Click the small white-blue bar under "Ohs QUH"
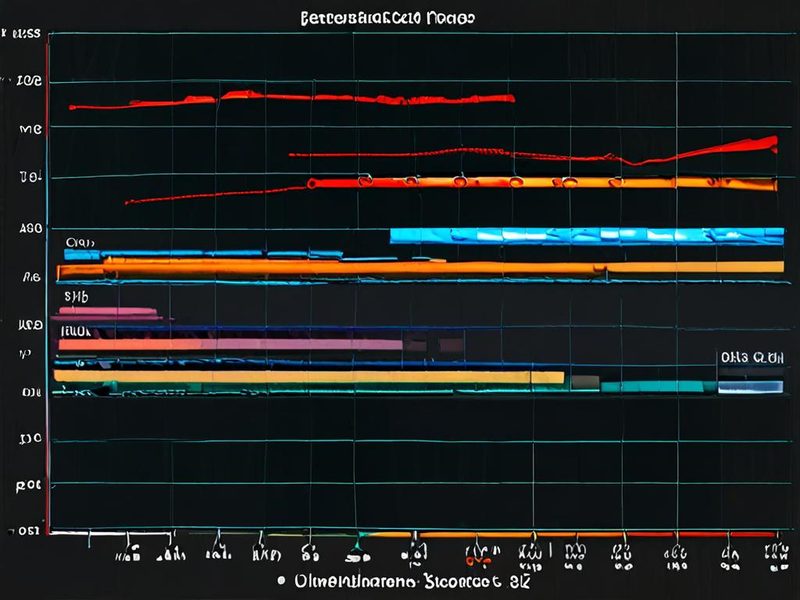The width and height of the screenshot is (800, 600). point(751,387)
